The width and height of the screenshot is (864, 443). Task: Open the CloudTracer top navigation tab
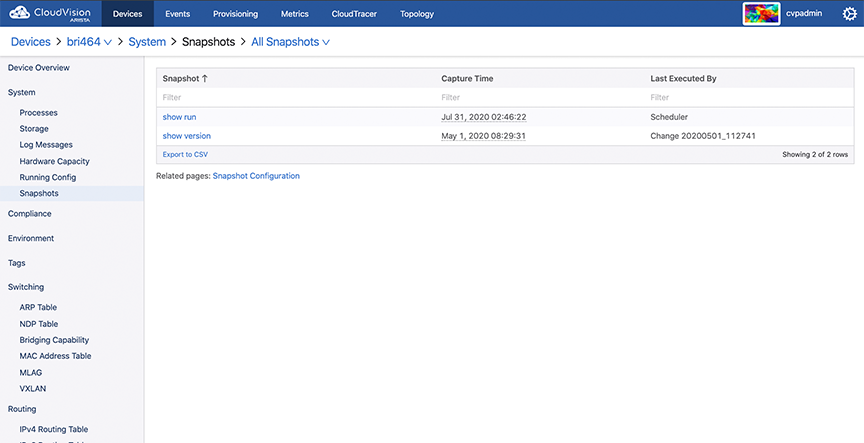click(x=354, y=14)
